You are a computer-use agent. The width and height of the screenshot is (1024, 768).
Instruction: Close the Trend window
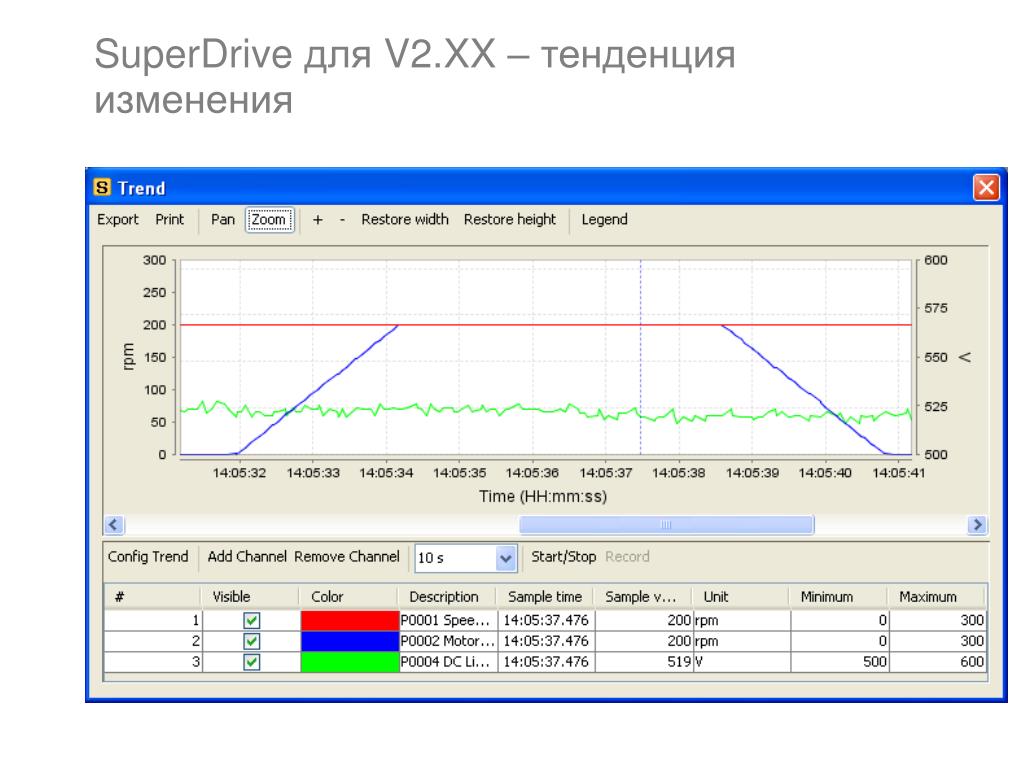pos(985,187)
